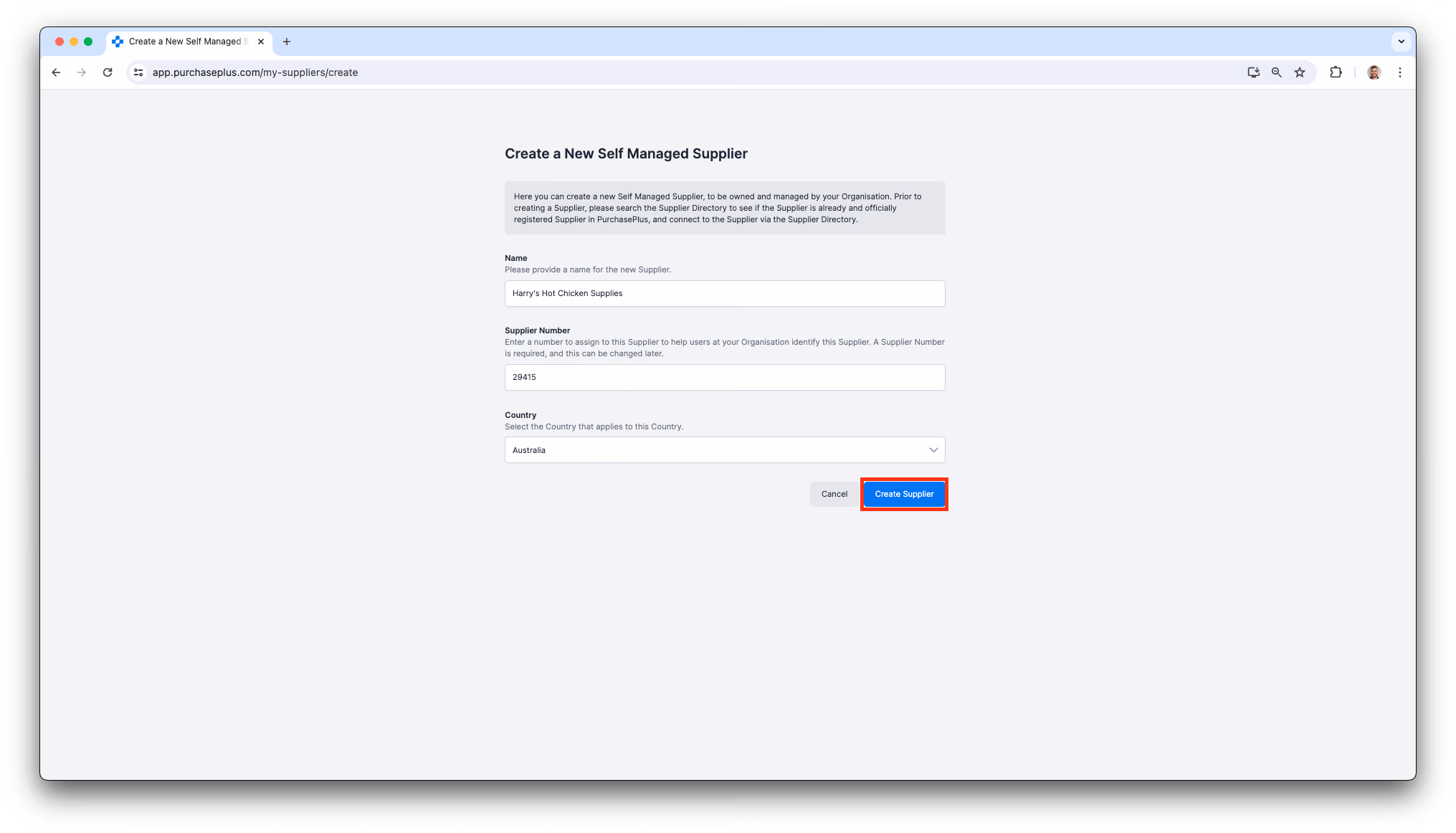This screenshot has height=833, width=1456.
Task: Open the Country dropdown showing Australia
Action: 725,450
